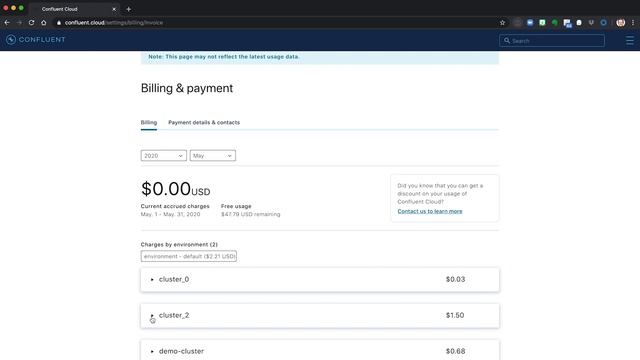640x360 pixels.
Task: Expand the cluster_0 charges row
Action: pyautogui.click(x=152, y=280)
